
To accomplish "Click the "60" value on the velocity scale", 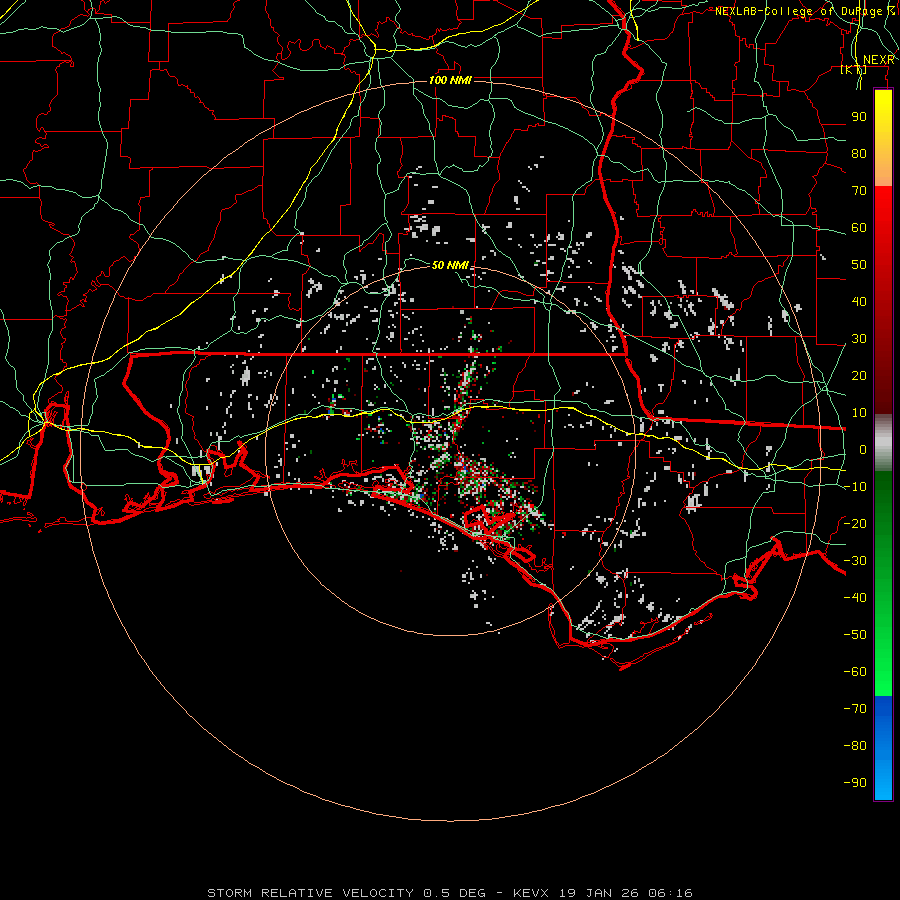I will click(859, 227).
